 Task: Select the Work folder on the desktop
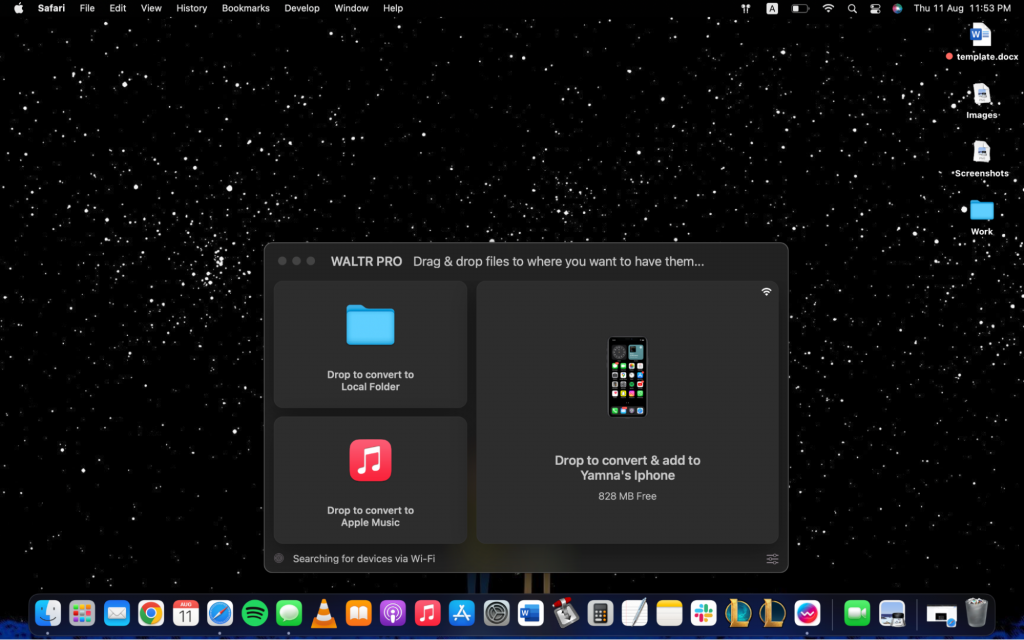pyautogui.click(x=982, y=217)
